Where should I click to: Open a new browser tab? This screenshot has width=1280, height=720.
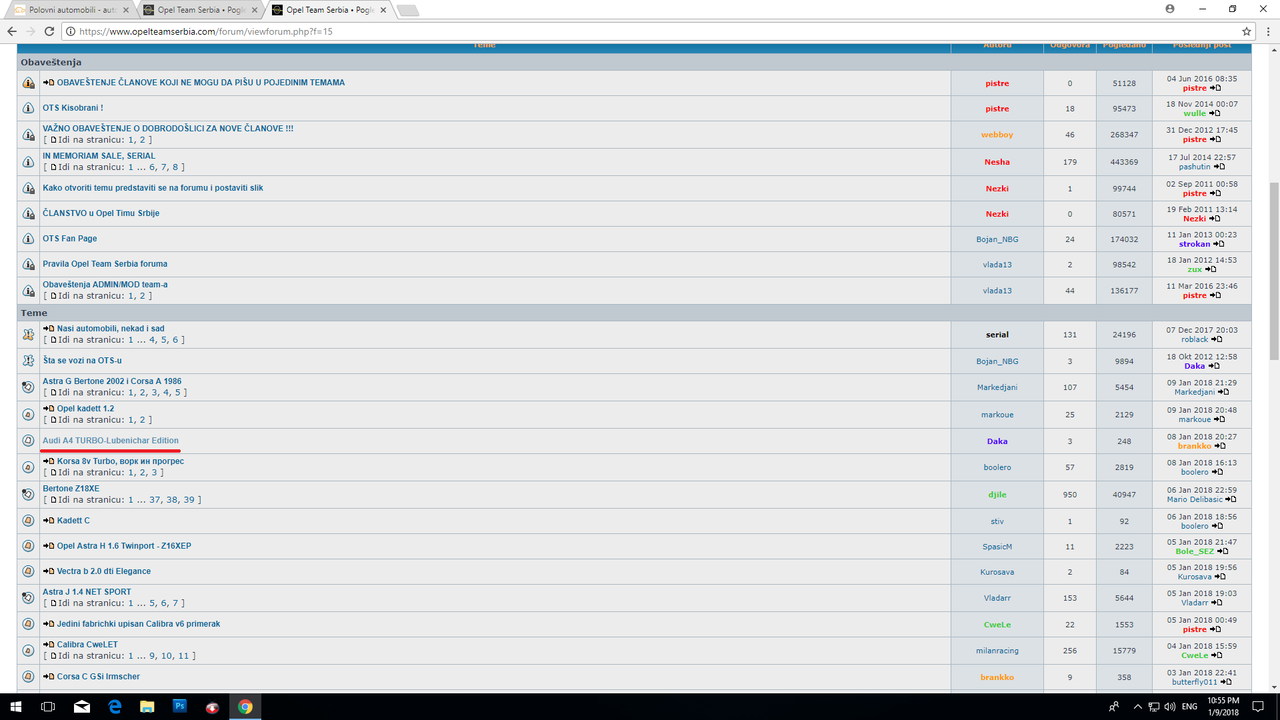pyautogui.click(x=408, y=11)
